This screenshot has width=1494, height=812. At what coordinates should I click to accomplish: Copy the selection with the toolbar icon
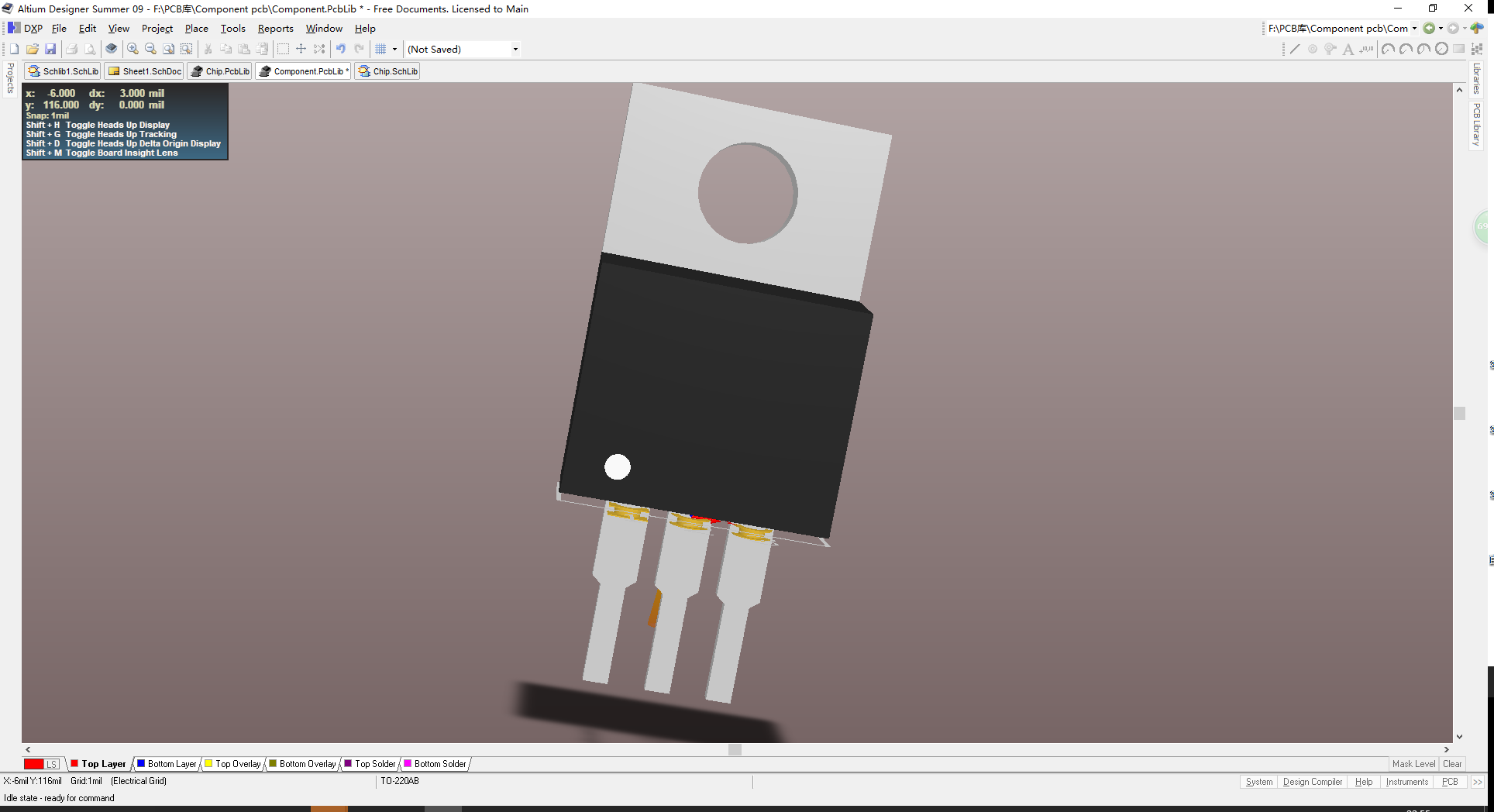point(226,49)
